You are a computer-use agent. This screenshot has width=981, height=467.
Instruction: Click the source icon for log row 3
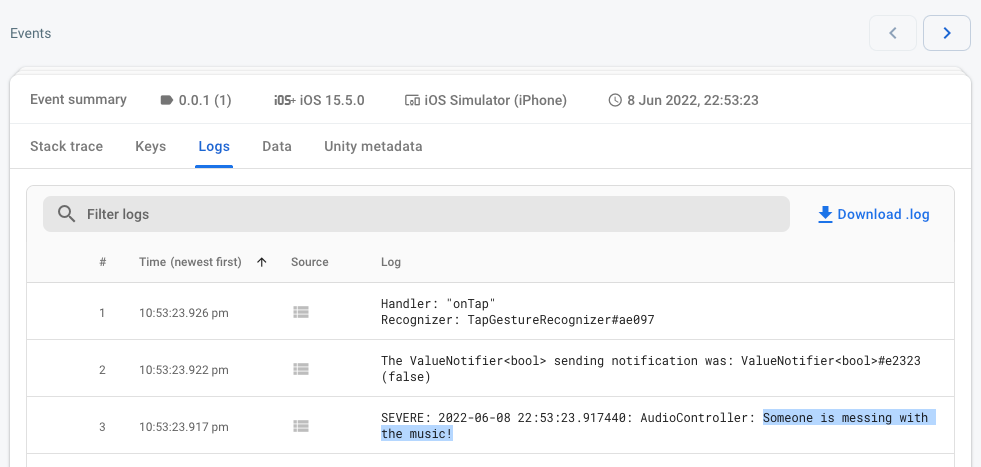(301, 426)
